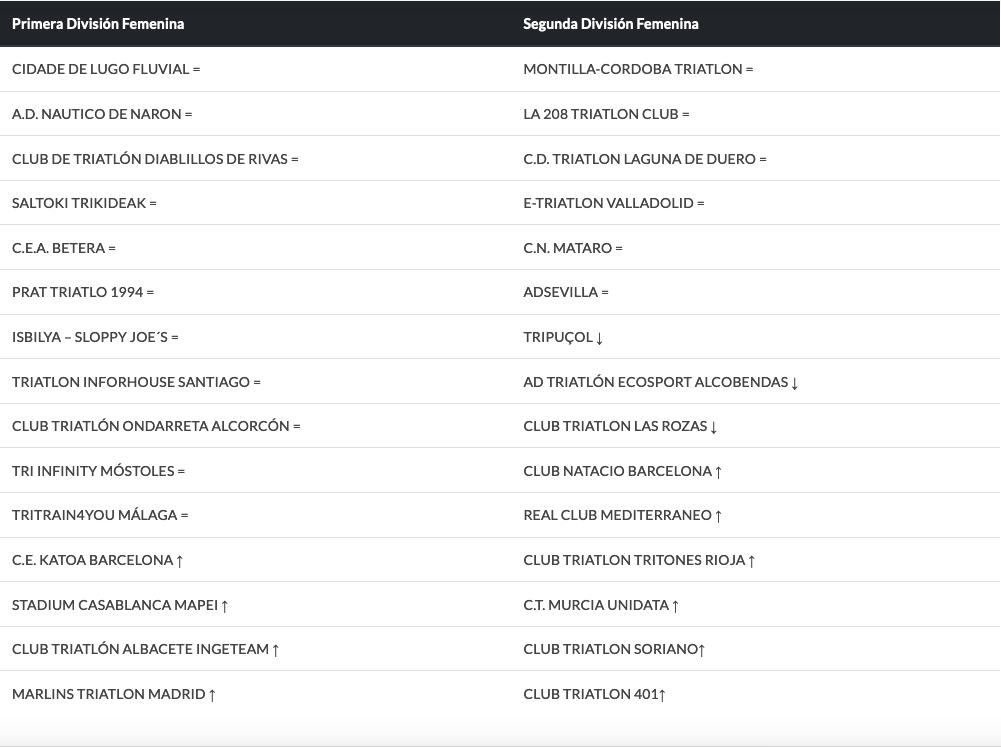The width and height of the screenshot is (1001, 747).
Task: Select the C.T. MURCIA UNIDATA entry
Action: 595,605
